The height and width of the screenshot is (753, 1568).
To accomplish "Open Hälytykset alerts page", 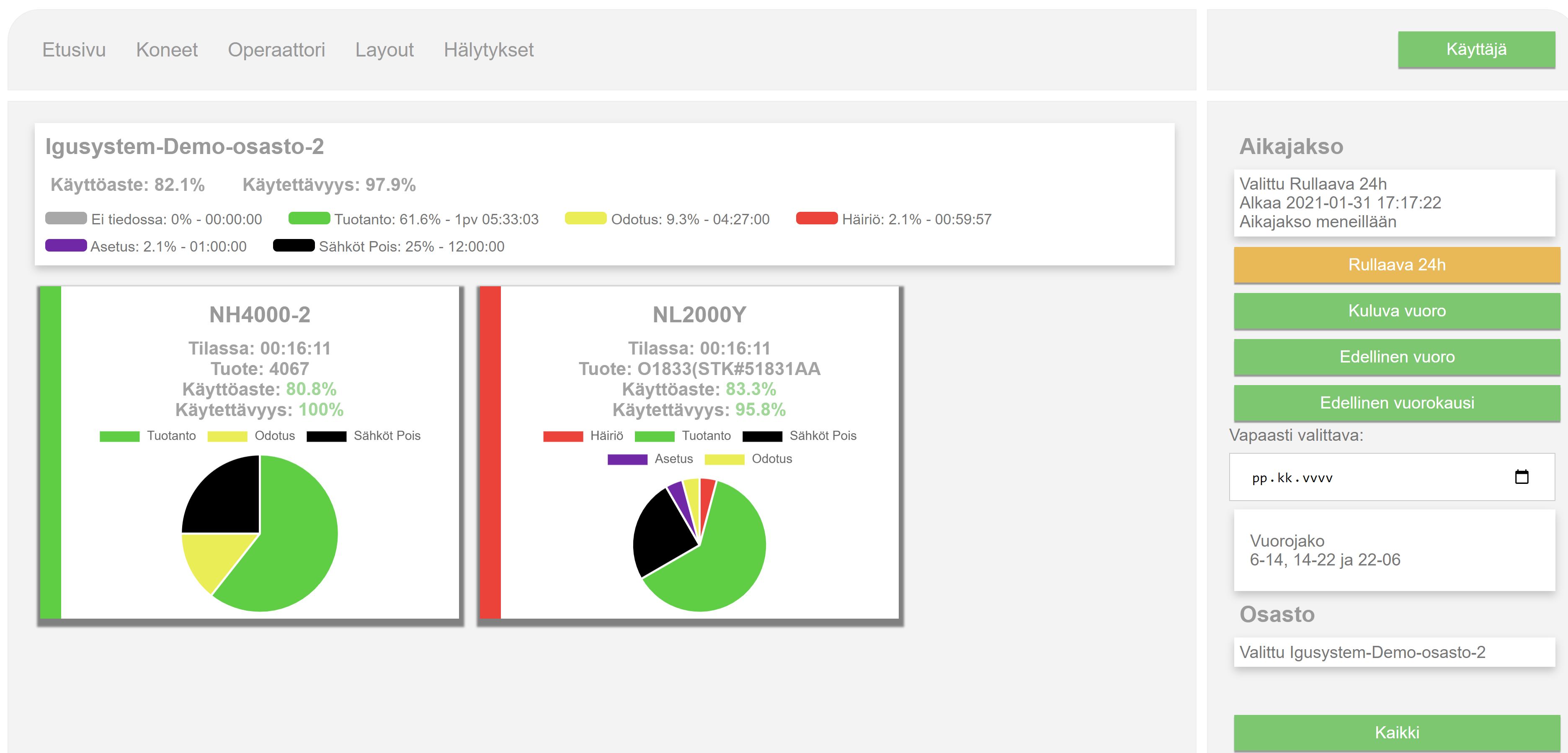I will (x=488, y=49).
